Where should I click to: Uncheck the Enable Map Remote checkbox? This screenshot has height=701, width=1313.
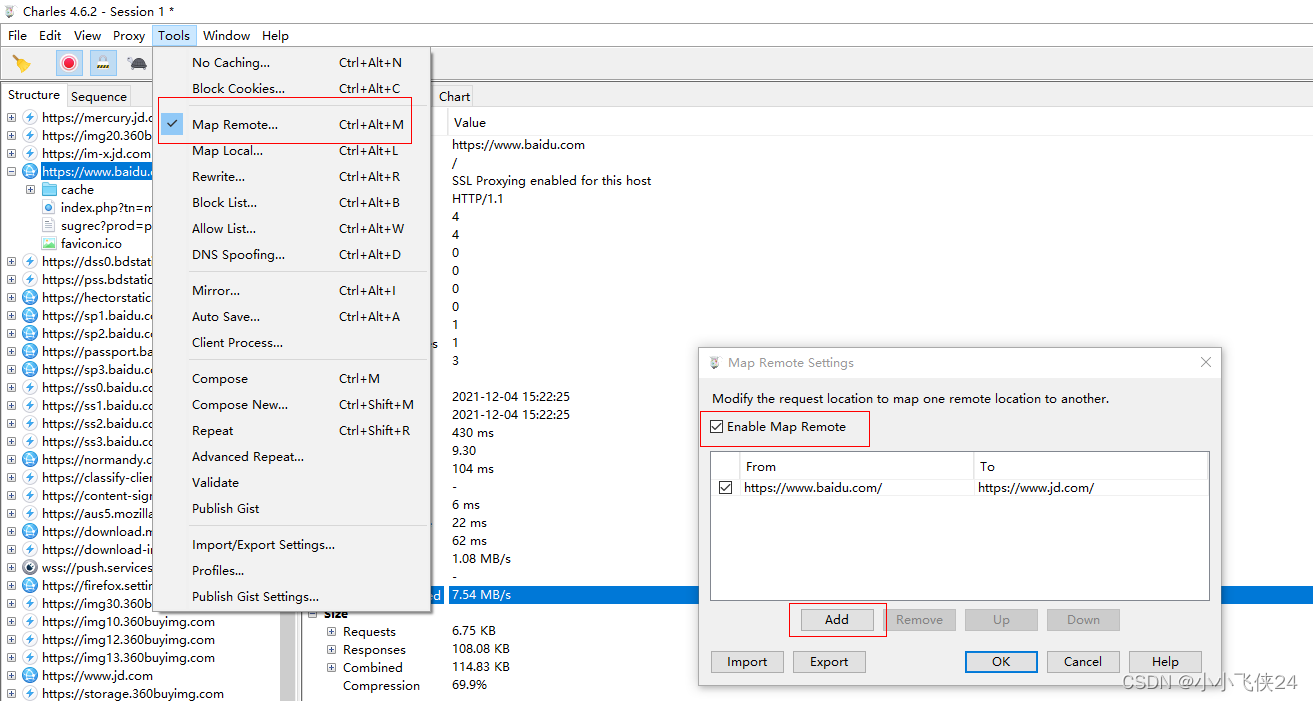coord(716,427)
